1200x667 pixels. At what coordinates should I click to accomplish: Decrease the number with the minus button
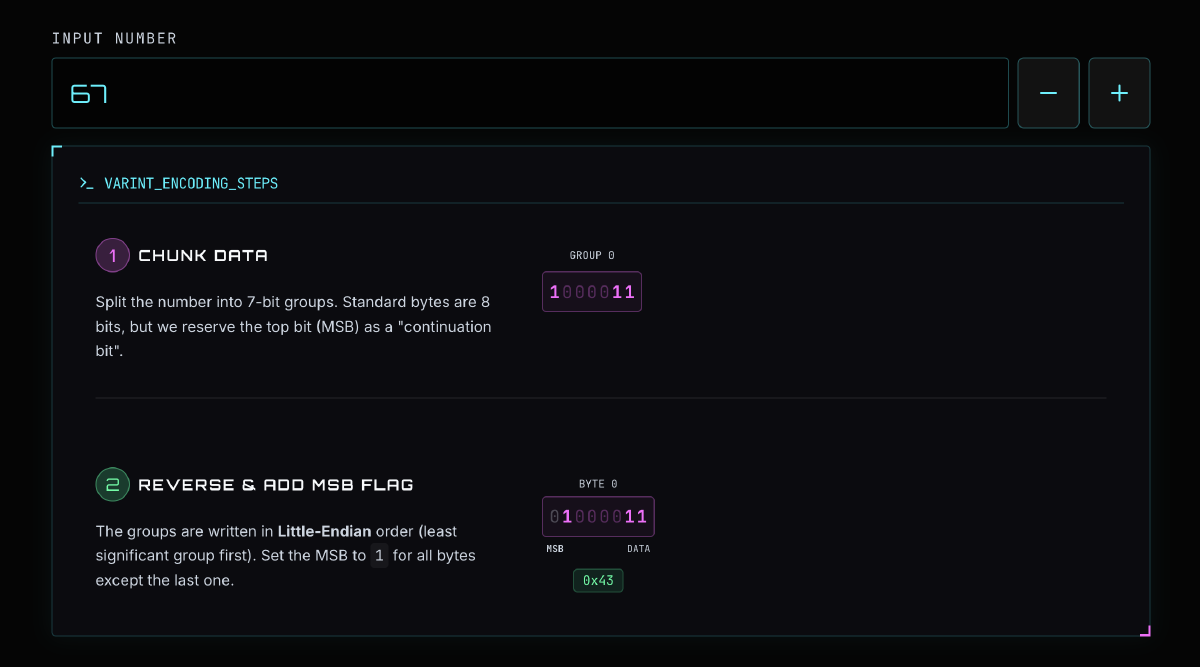[1048, 93]
